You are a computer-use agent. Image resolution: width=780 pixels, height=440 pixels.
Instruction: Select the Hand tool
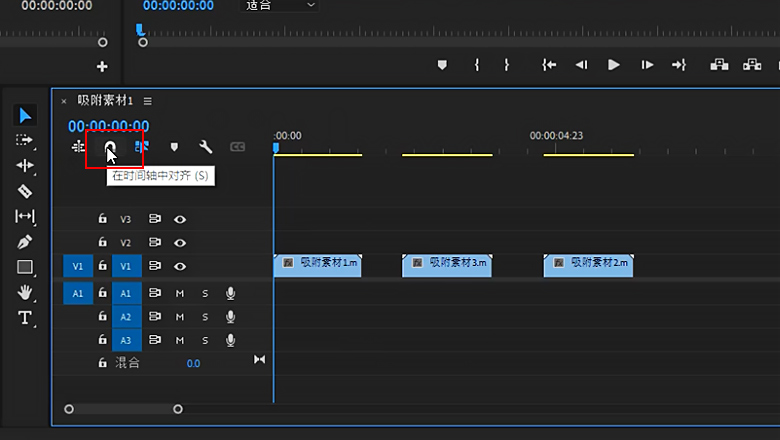tap(25, 293)
